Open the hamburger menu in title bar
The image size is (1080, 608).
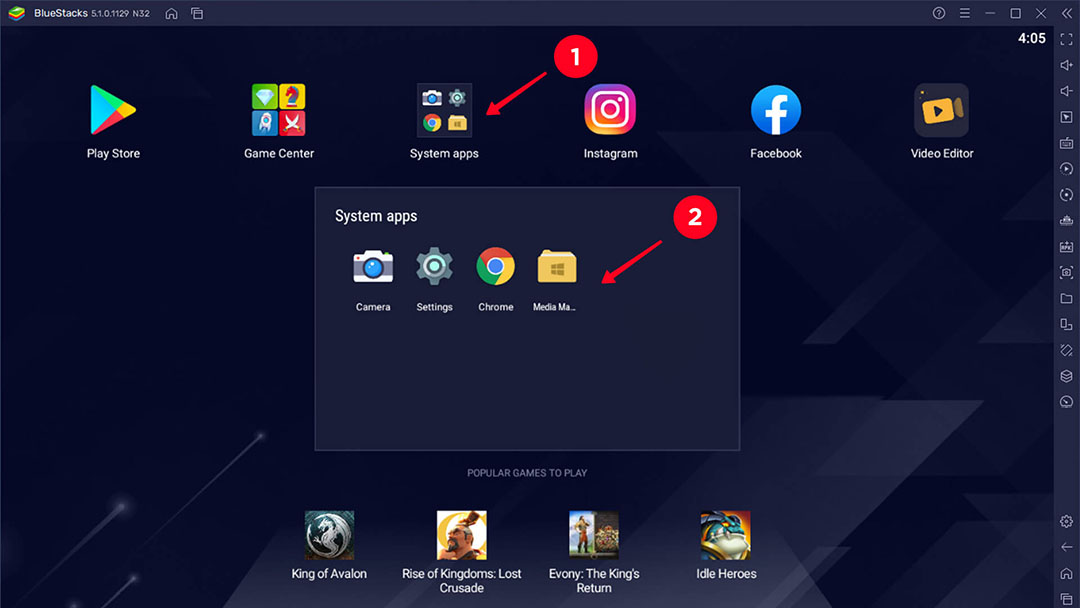(964, 13)
